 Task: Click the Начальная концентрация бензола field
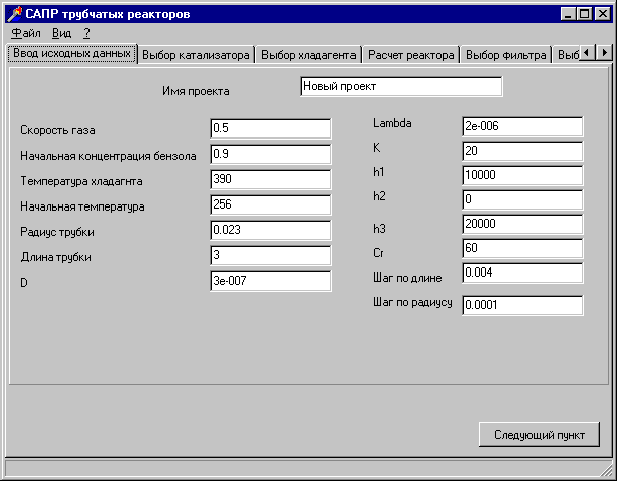coord(271,154)
